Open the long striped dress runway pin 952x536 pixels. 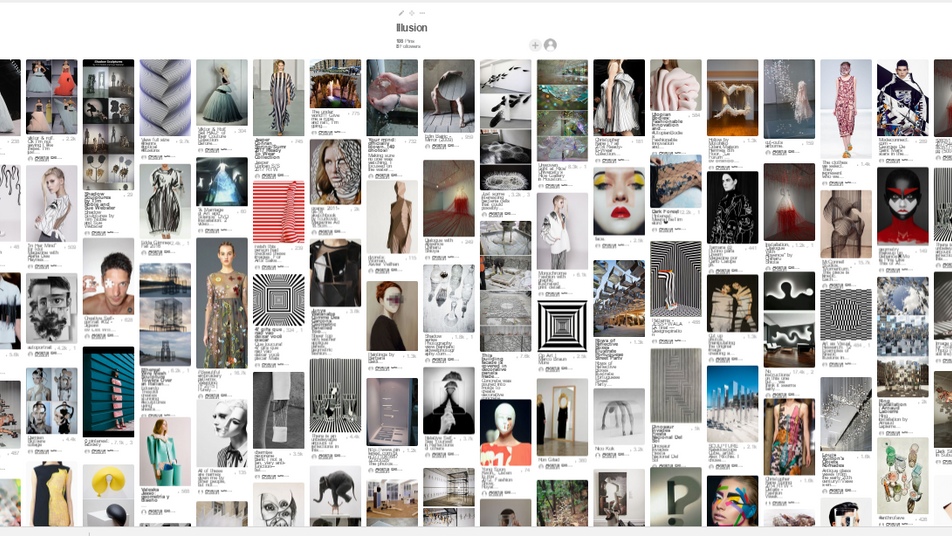click(279, 97)
